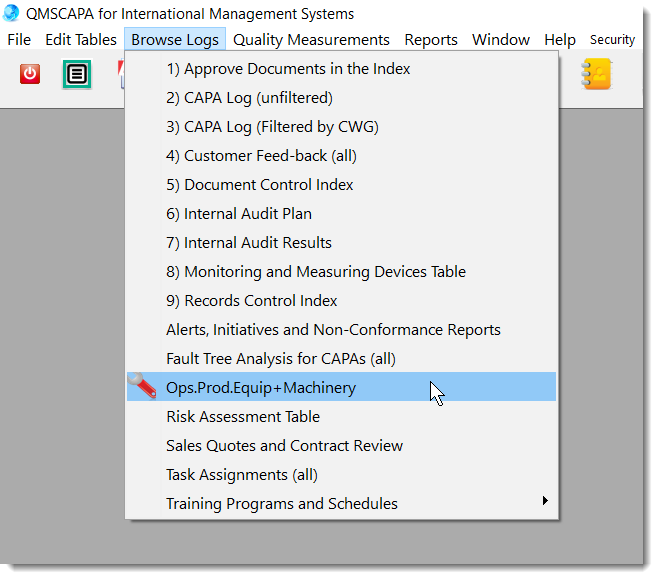Open the Window menu

pyautogui.click(x=501, y=40)
